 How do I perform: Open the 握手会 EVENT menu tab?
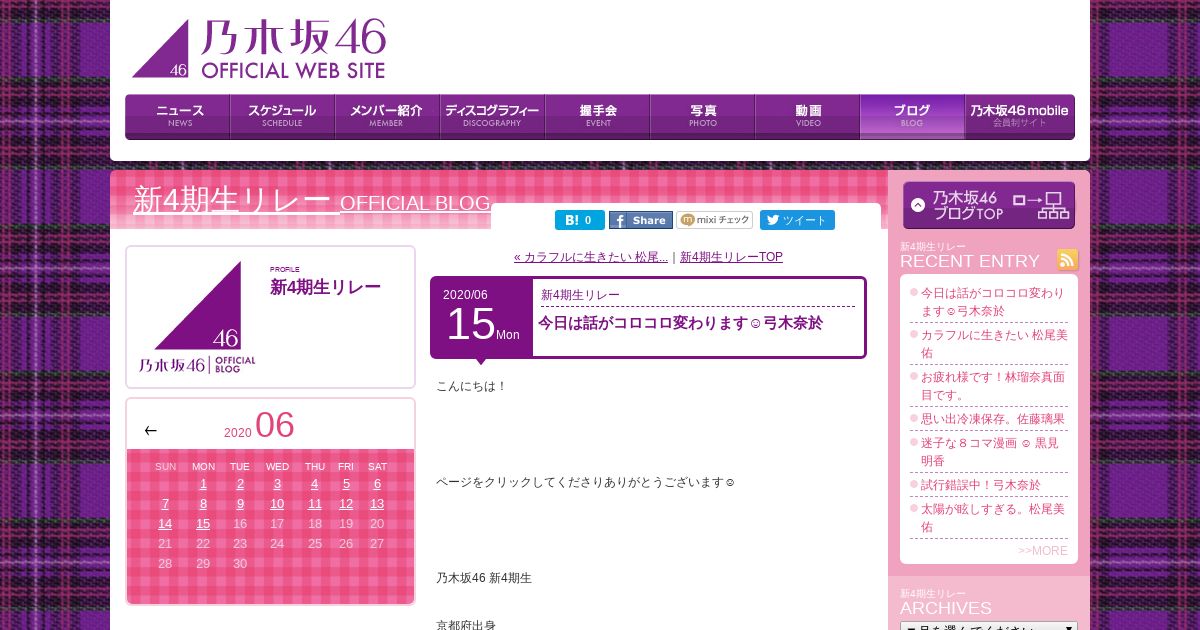[x=597, y=117]
